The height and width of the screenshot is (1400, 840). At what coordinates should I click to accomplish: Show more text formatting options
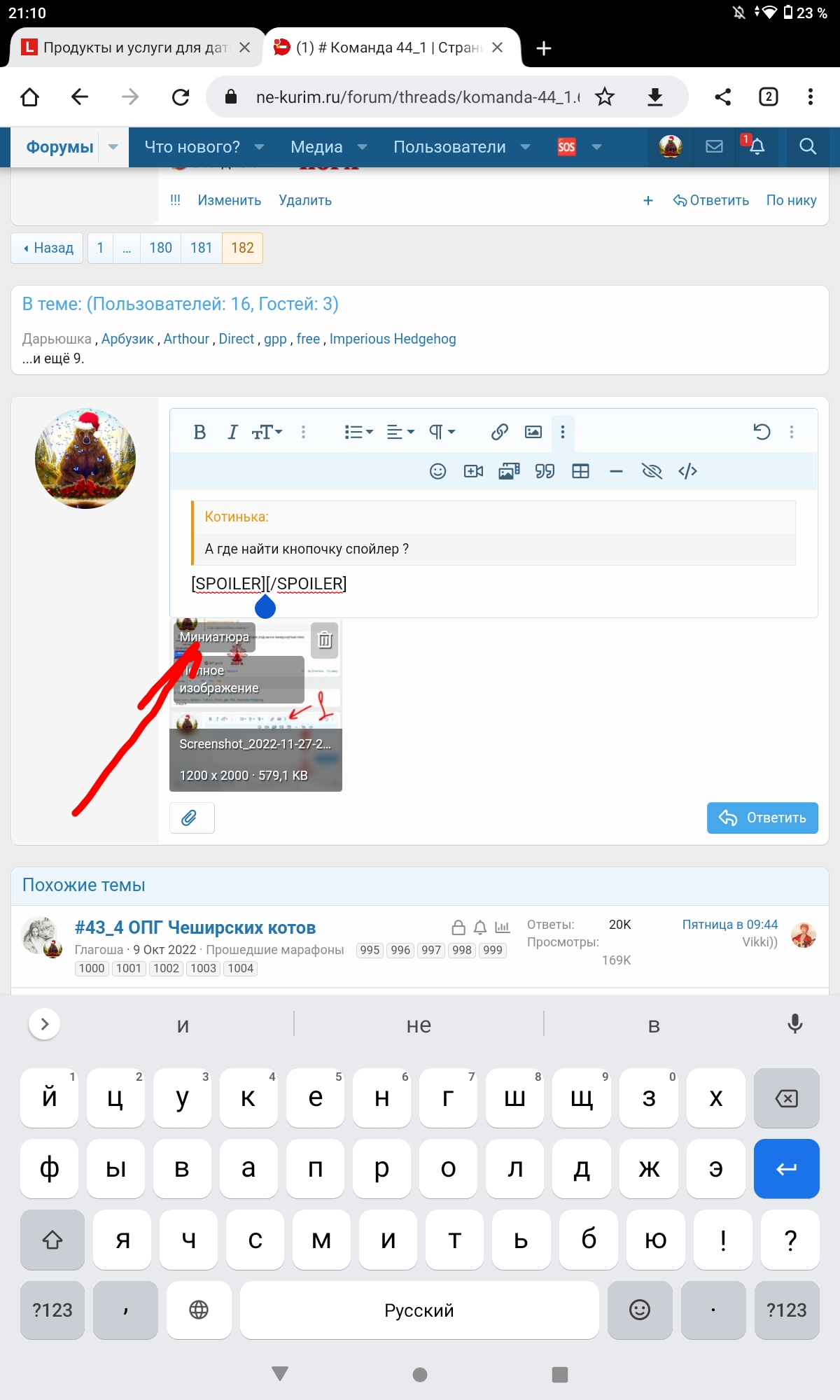click(303, 432)
